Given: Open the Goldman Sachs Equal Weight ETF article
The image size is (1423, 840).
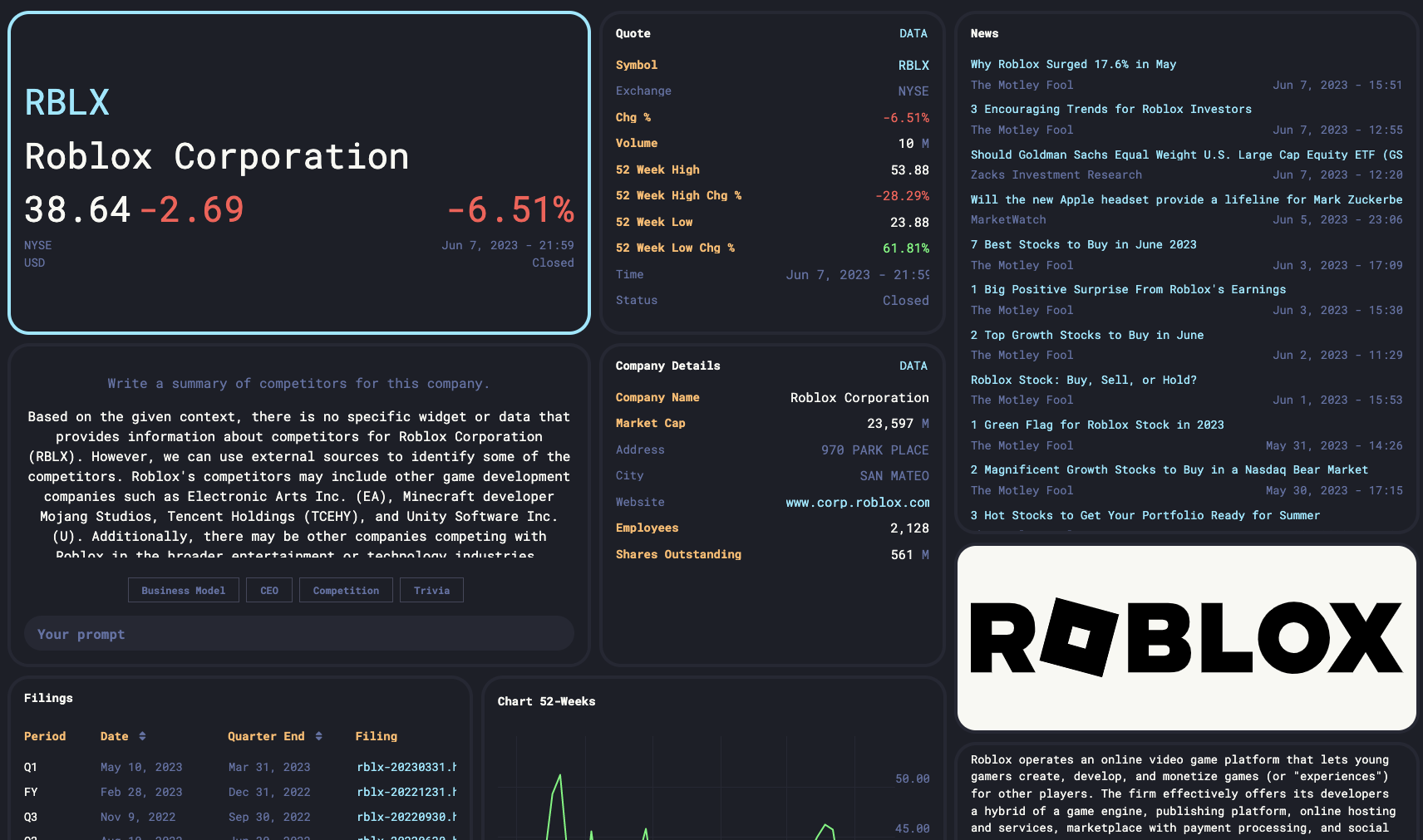Looking at the screenshot, I should coord(1186,155).
